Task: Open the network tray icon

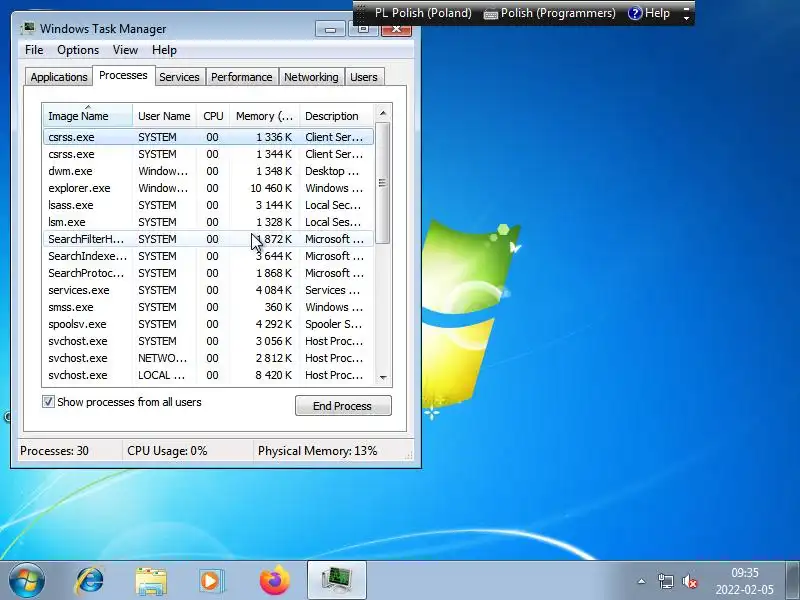Action: tap(665, 581)
